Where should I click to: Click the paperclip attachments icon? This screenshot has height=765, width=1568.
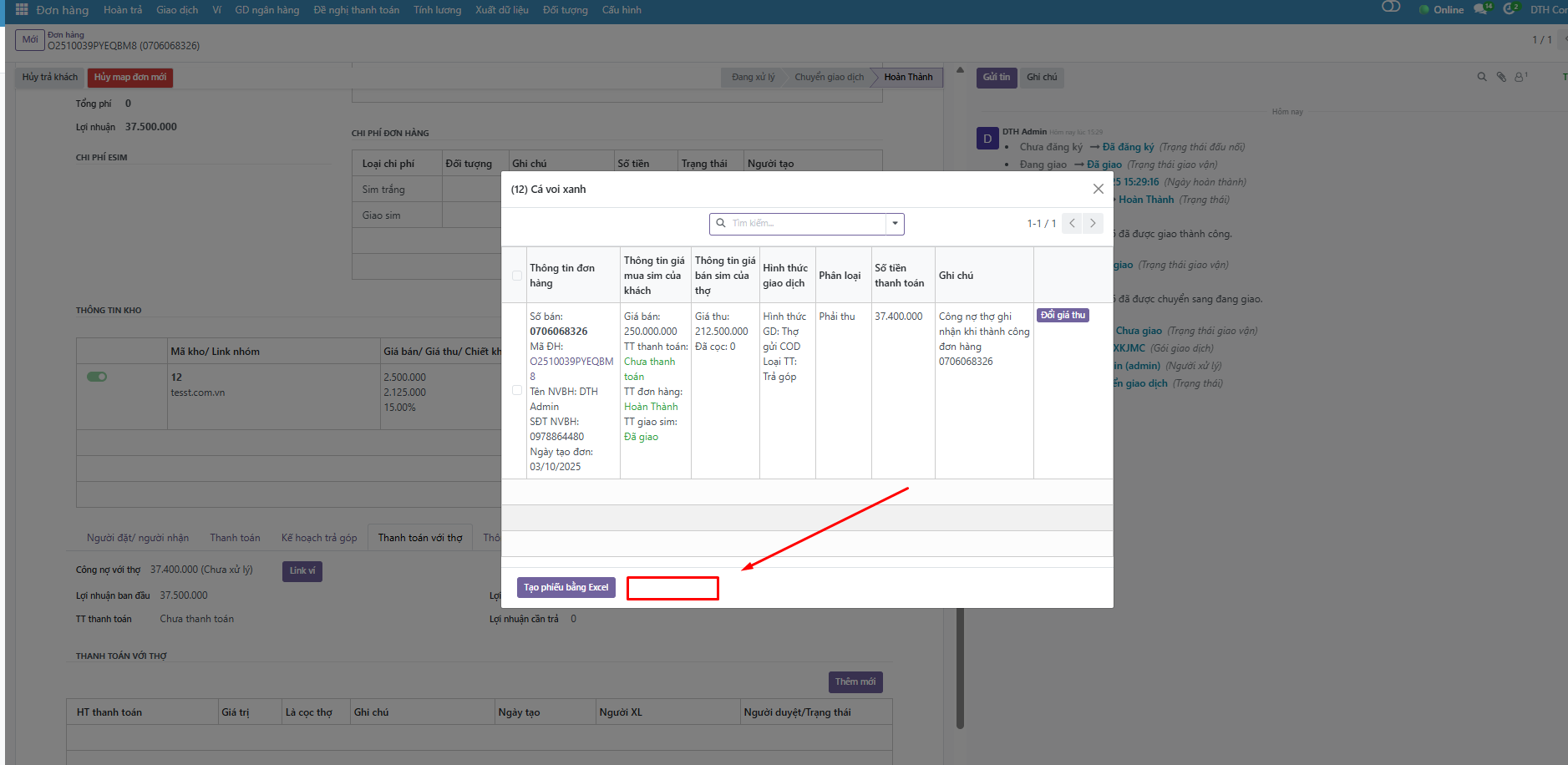click(x=1501, y=77)
